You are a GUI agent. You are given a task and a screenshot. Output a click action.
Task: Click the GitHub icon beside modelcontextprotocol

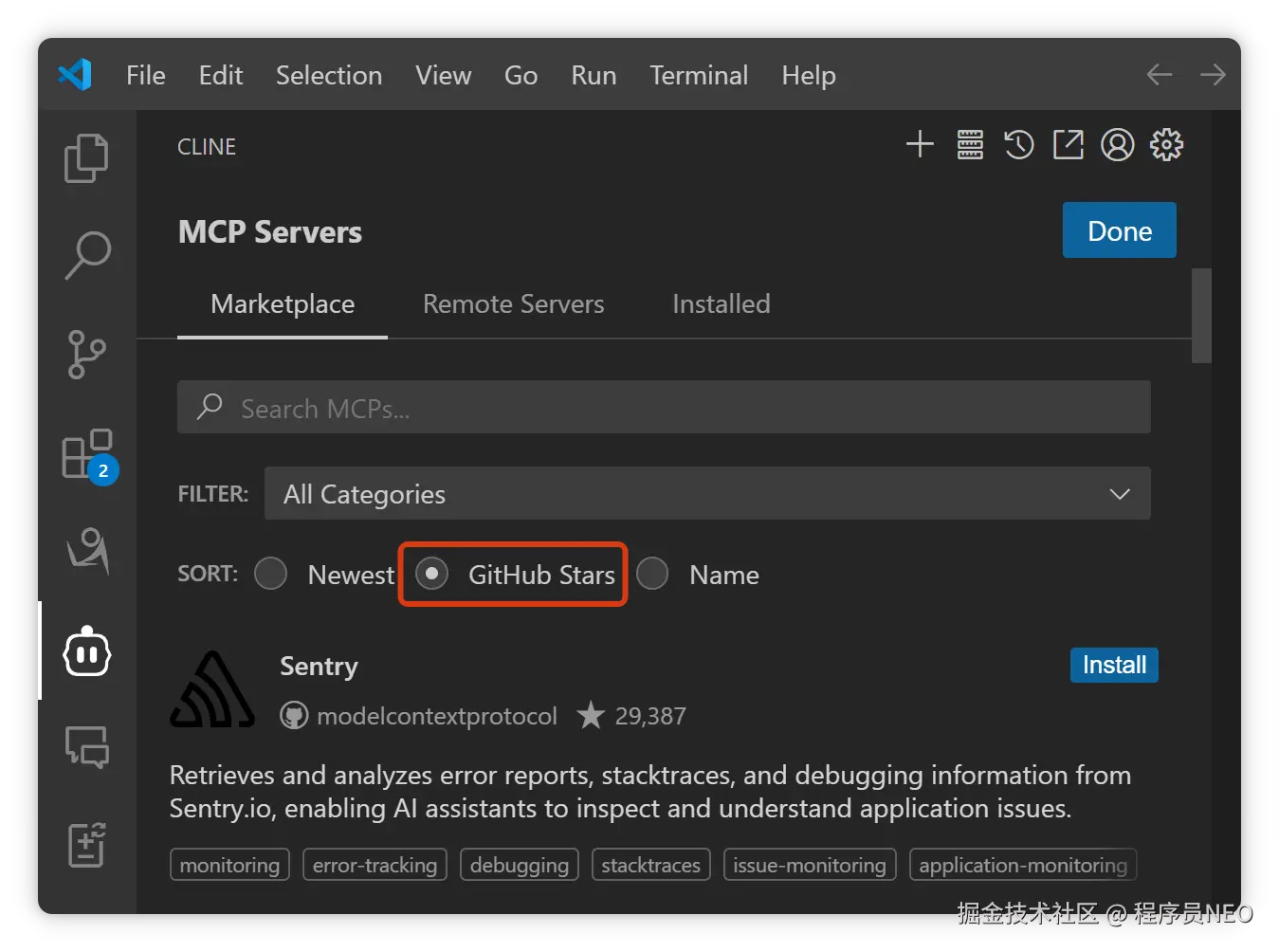(x=294, y=716)
